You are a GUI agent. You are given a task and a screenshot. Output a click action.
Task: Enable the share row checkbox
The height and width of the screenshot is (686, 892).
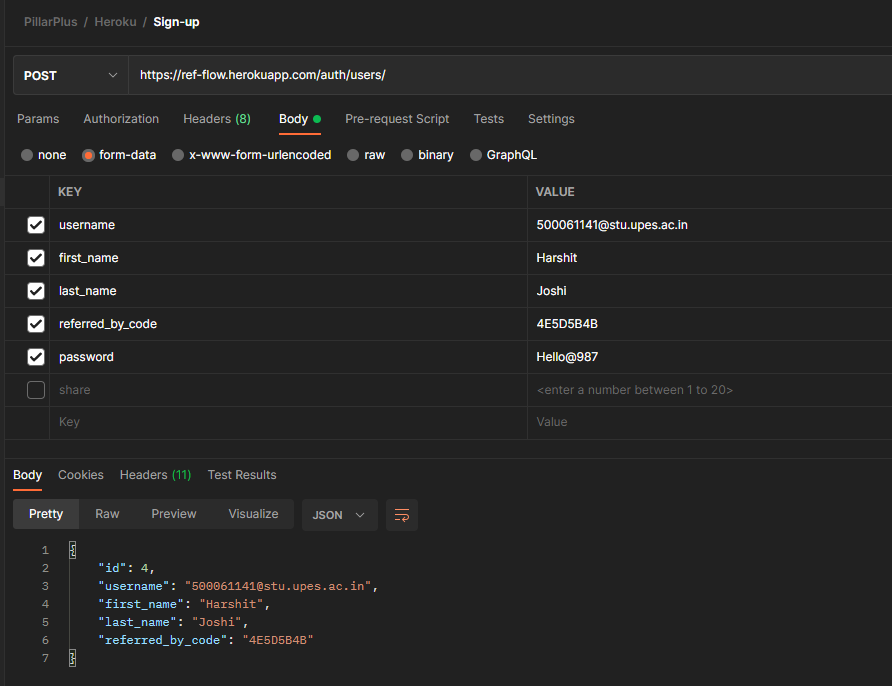pyautogui.click(x=36, y=390)
